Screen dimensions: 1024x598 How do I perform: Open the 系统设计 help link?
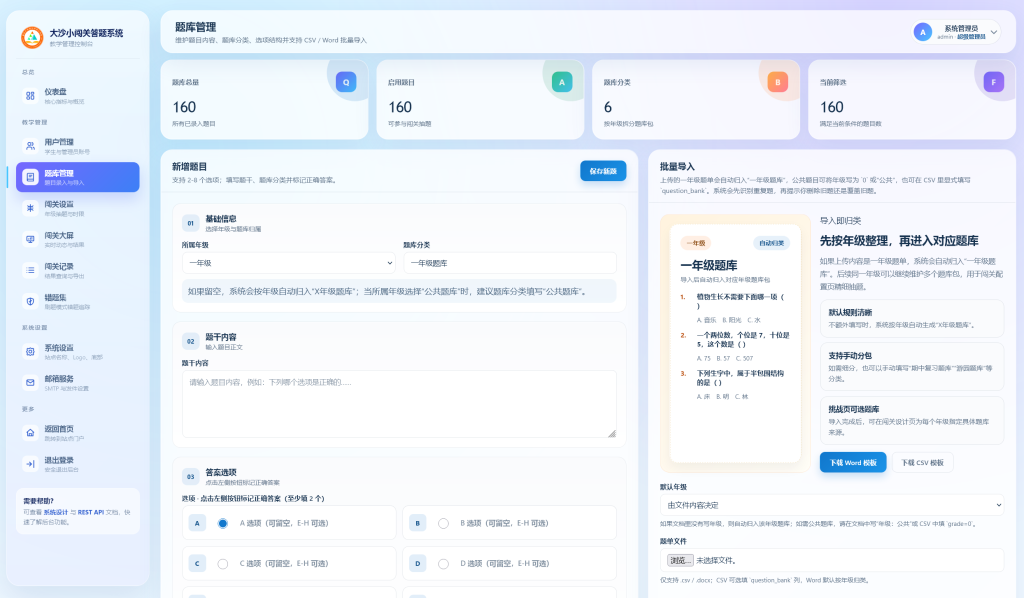pos(56,512)
